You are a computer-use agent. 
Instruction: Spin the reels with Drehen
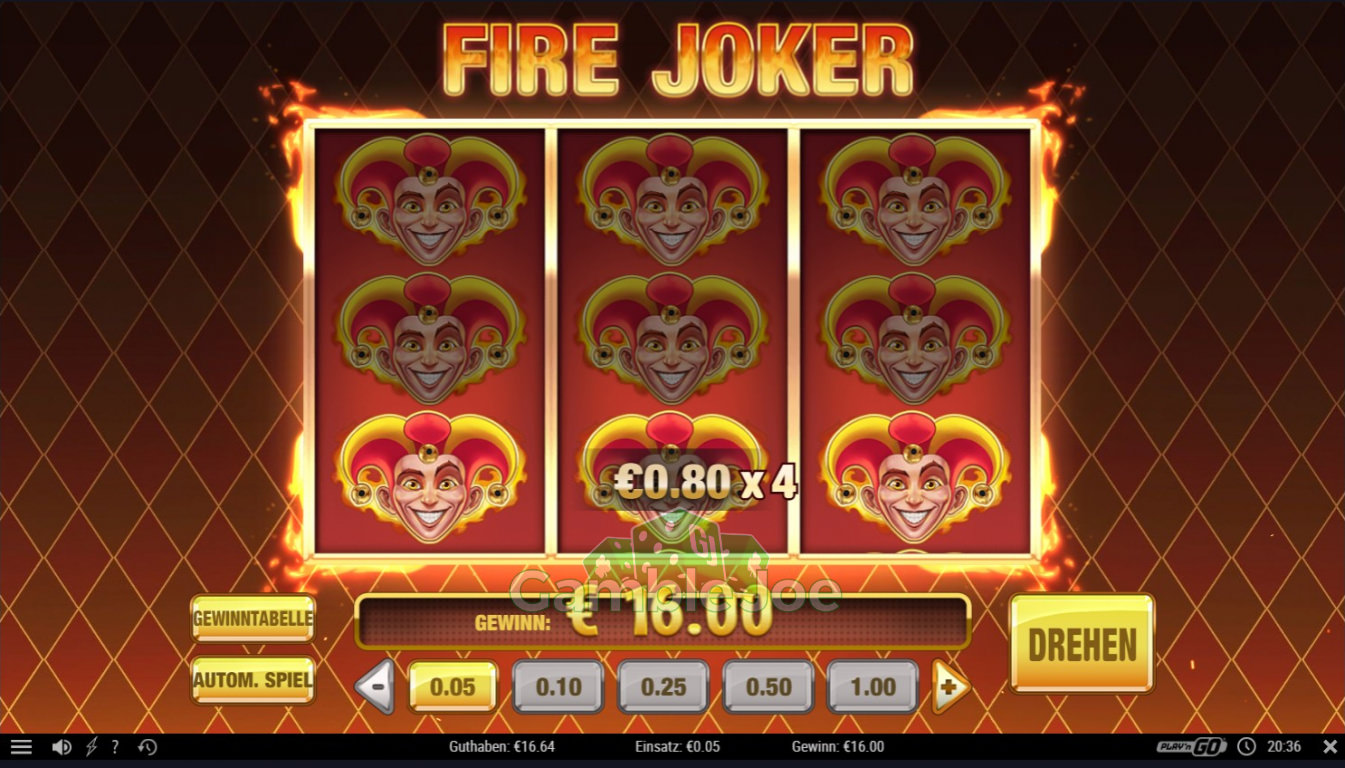(x=1082, y=644)
